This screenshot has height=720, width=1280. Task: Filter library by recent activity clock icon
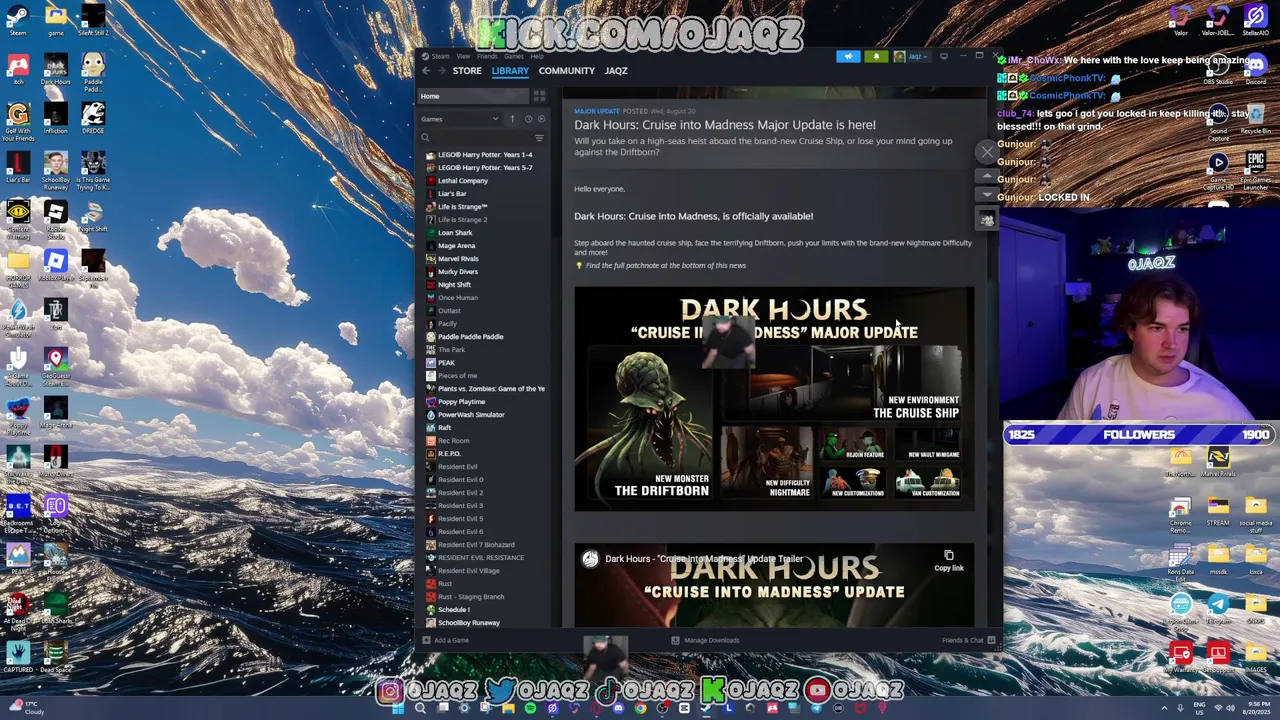tap(528, 119)
